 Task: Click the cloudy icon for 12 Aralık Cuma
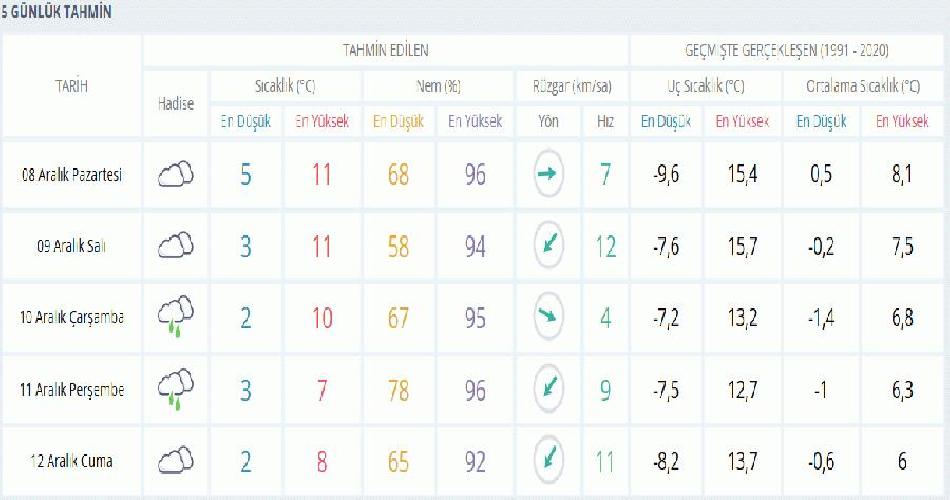(x=175, y=461)
